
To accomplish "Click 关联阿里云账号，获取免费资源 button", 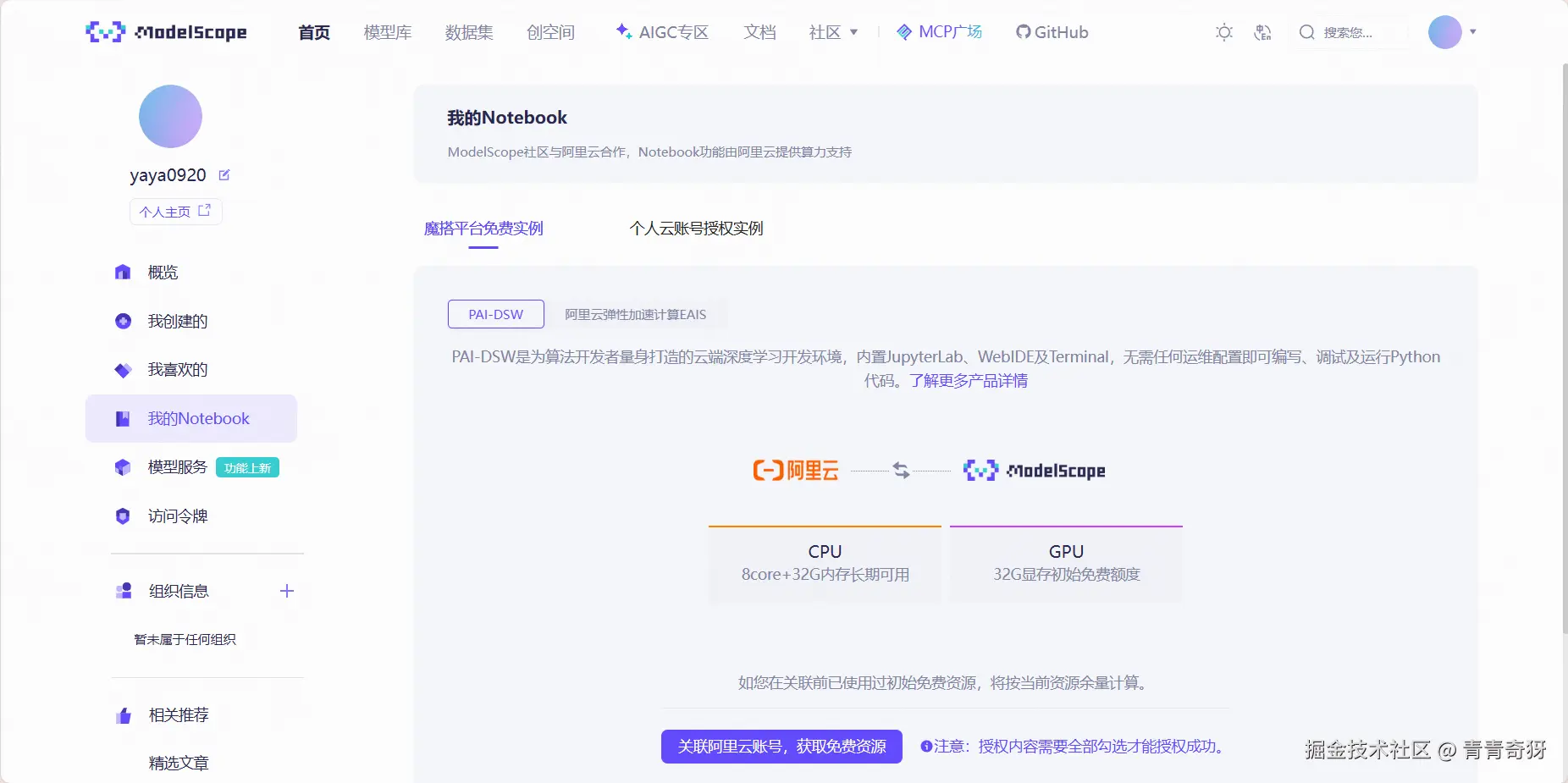I will pos(781,747).
